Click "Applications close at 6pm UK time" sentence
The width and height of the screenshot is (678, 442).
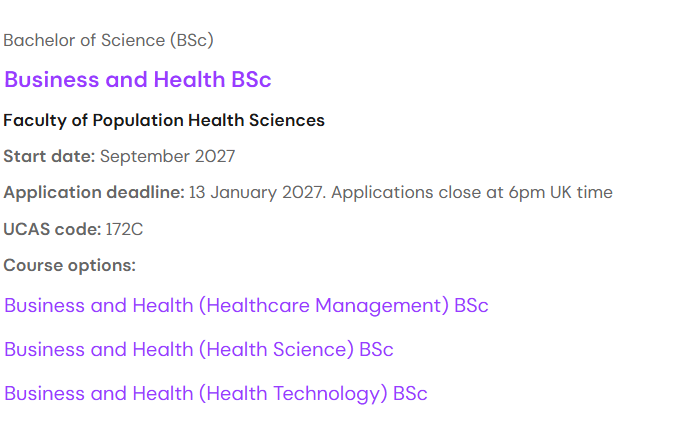471,193
